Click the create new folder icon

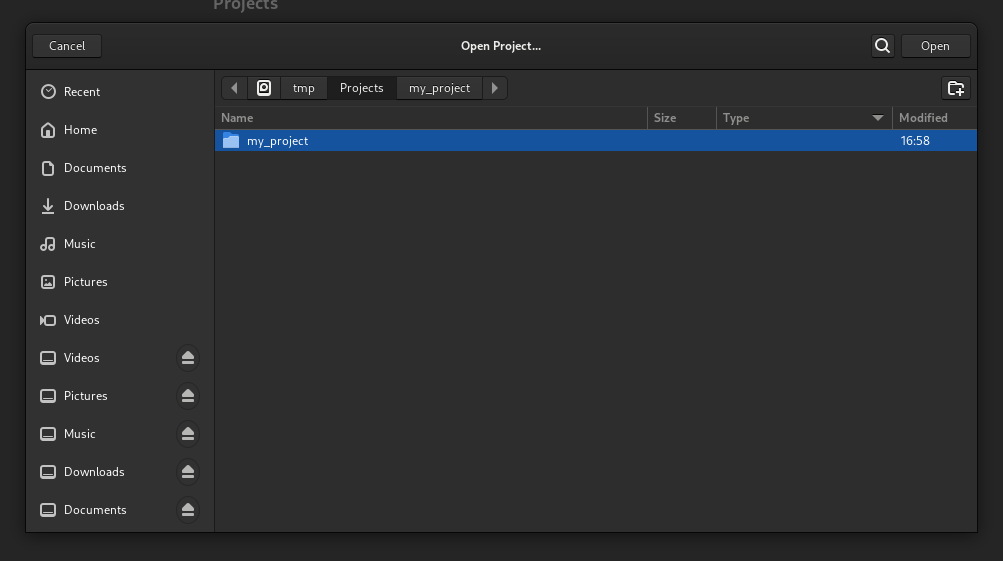[956, 88]
